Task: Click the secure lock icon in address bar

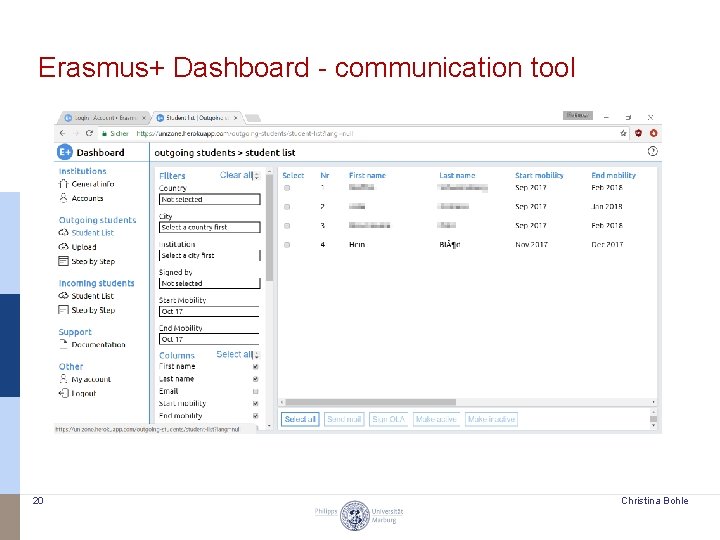Action: pyautogui.click(x=105, y=134)
